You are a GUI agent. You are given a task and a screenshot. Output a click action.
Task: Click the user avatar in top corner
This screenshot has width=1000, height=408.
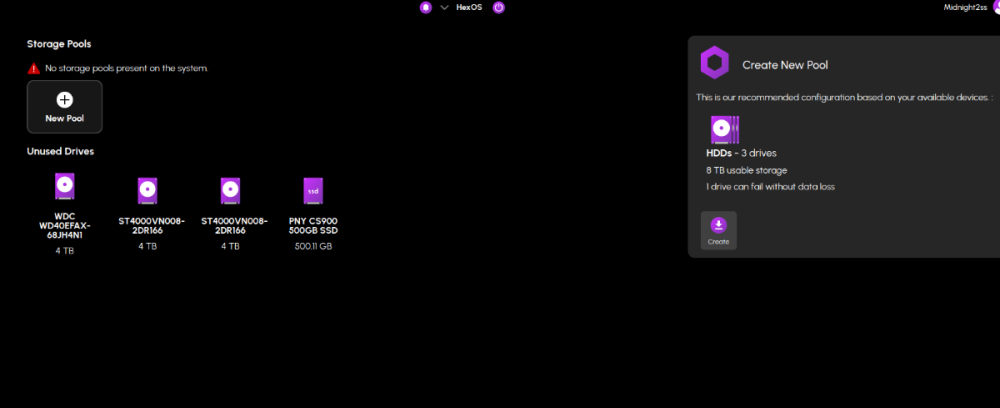(x=996, y=7)
